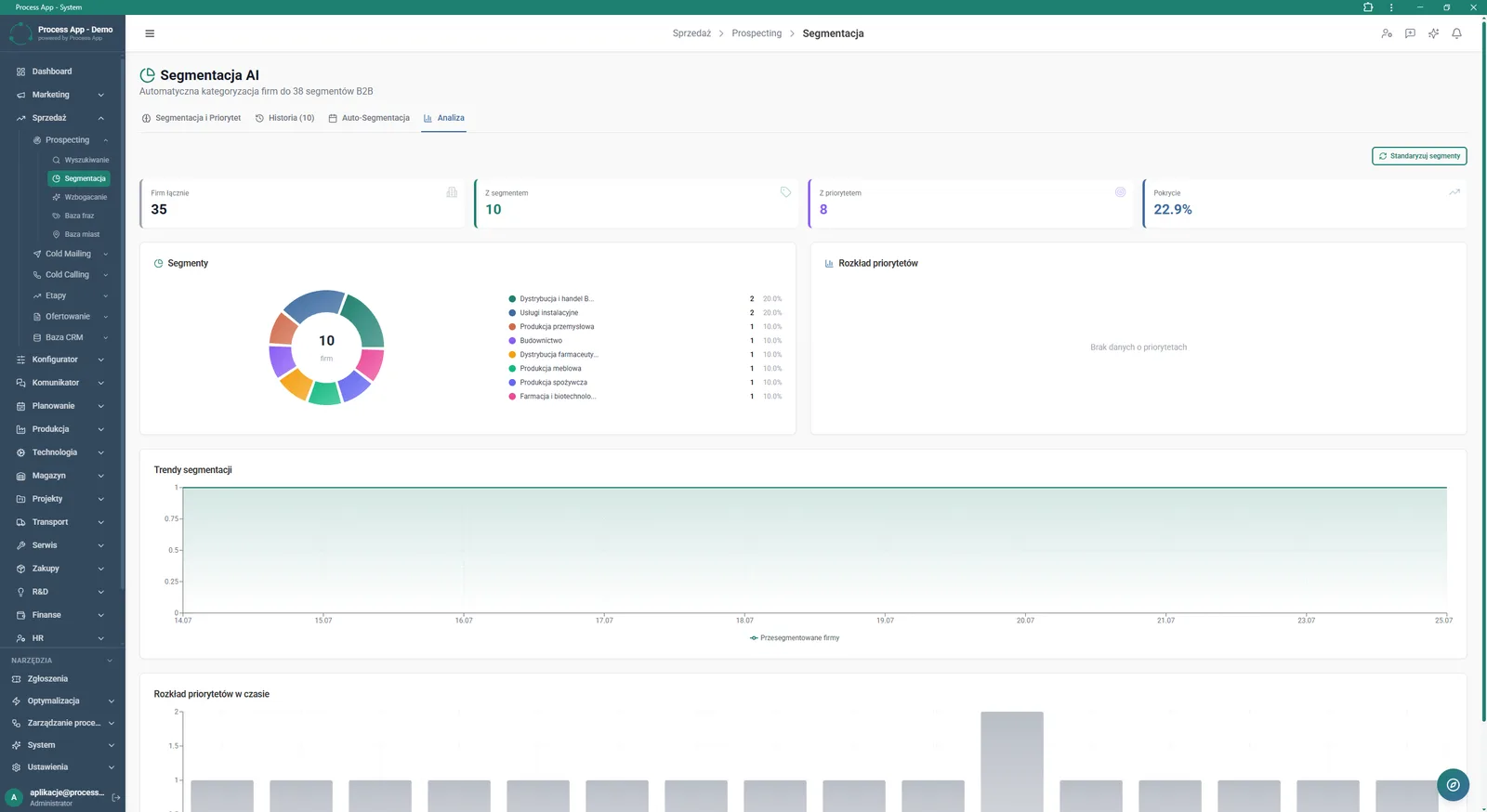The width and height of the screenshot is (1487, 812).
Task: Click the Budownictwo legend color dot
Action: (512, 341)
